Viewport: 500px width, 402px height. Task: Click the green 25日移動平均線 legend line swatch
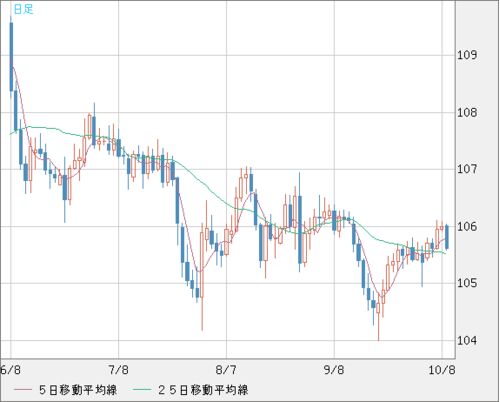[142, 390]
